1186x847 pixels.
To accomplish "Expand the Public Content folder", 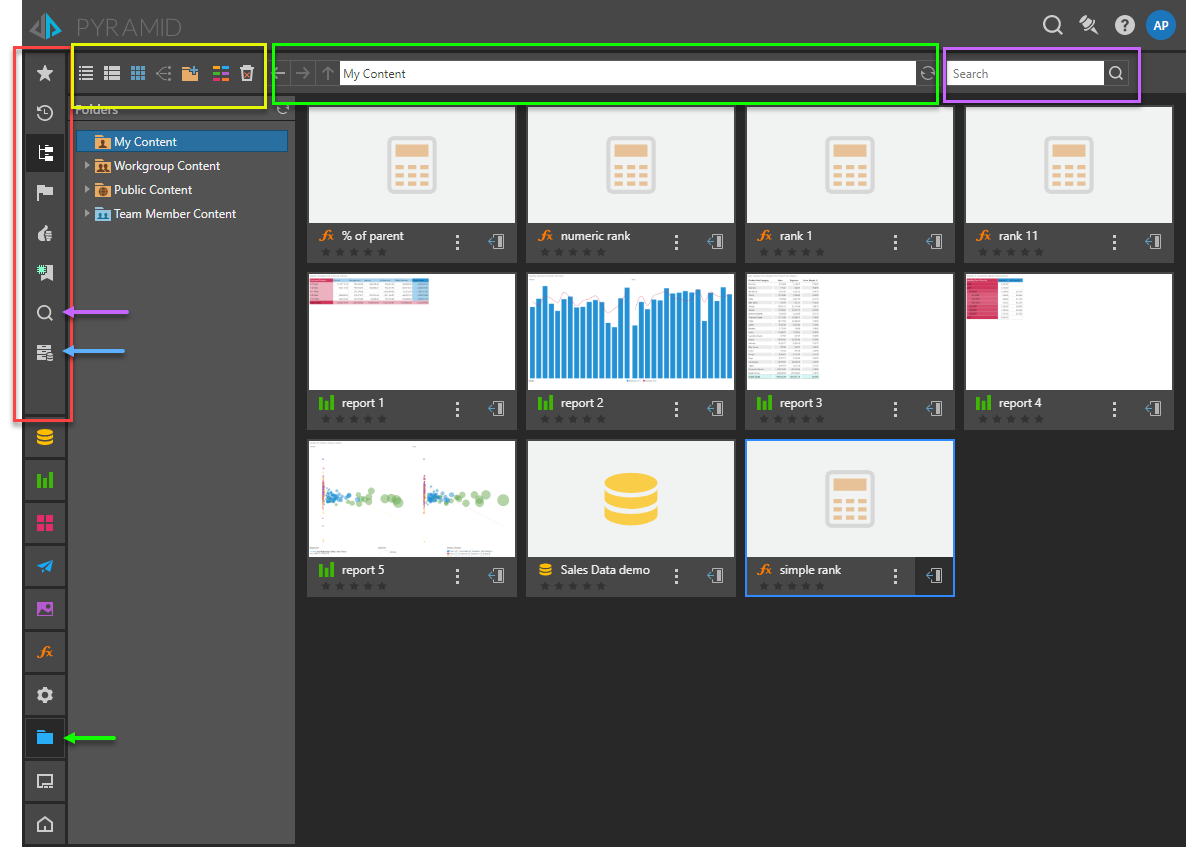I will coord(87,190).
